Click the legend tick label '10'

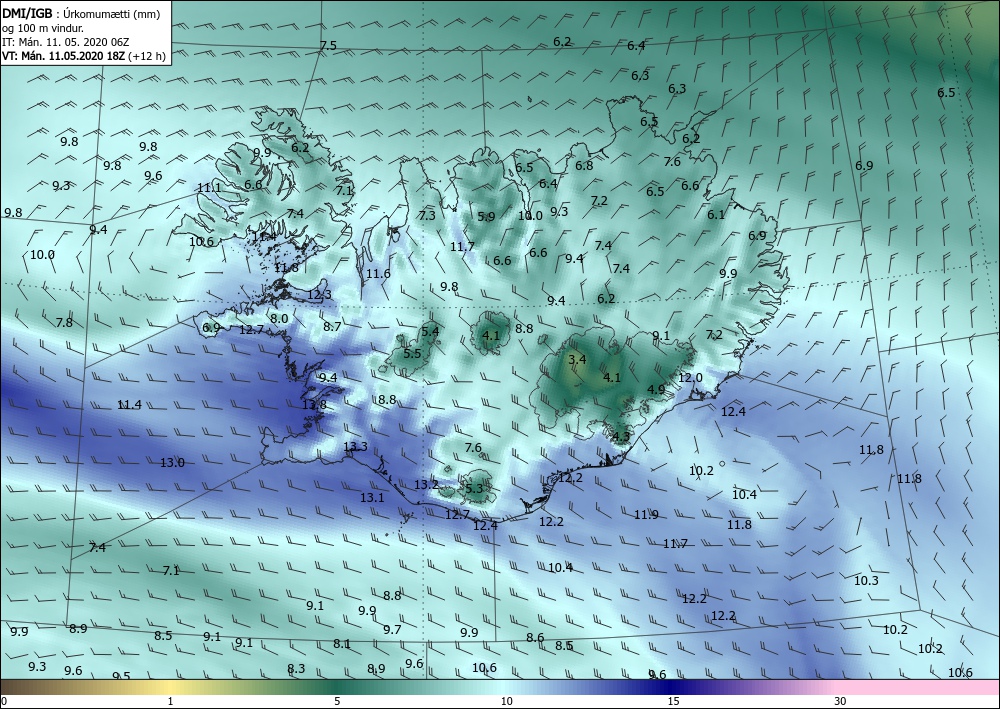[x=506, y=702]
